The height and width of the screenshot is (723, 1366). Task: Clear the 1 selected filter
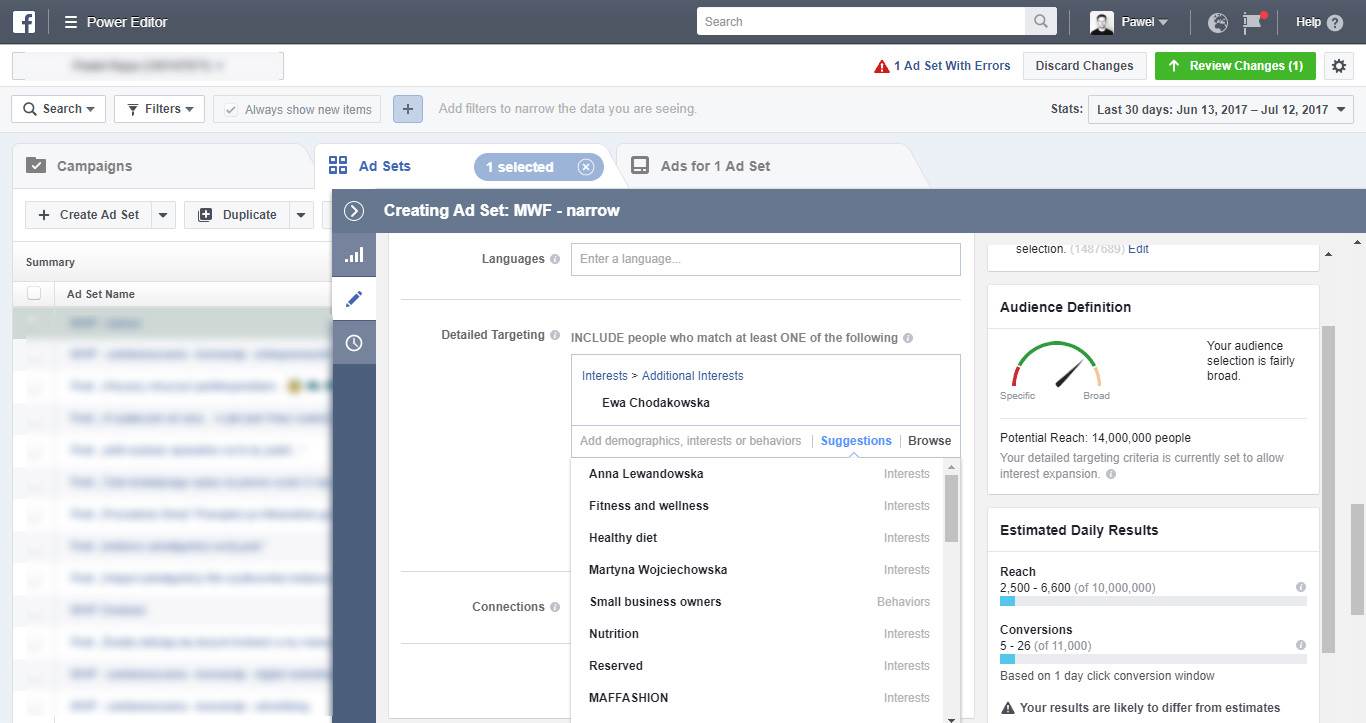[x=586, y=167]
